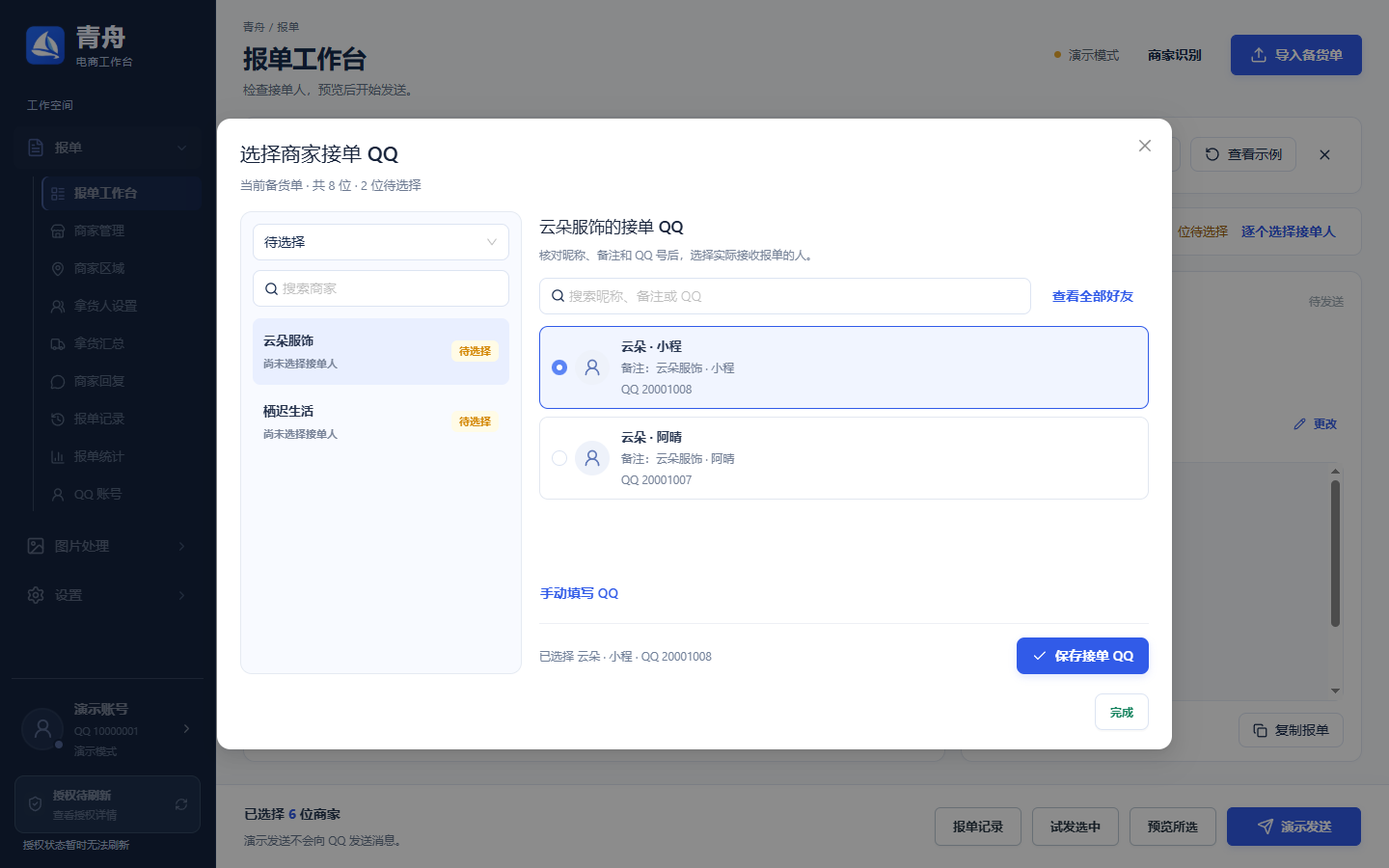Viewport: 1389px width, 868px height.
Task: Click the QQ 账号 user icon
Action: tap(58, 494)
